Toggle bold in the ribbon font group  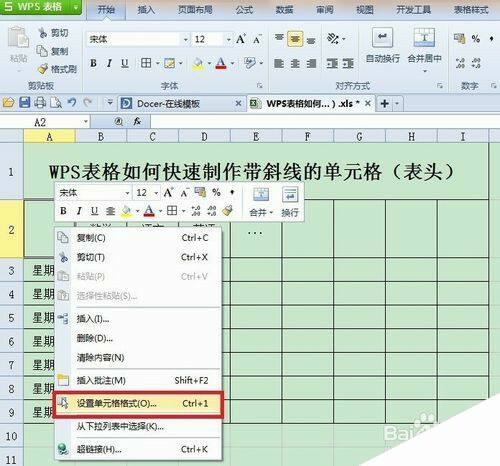94,63
